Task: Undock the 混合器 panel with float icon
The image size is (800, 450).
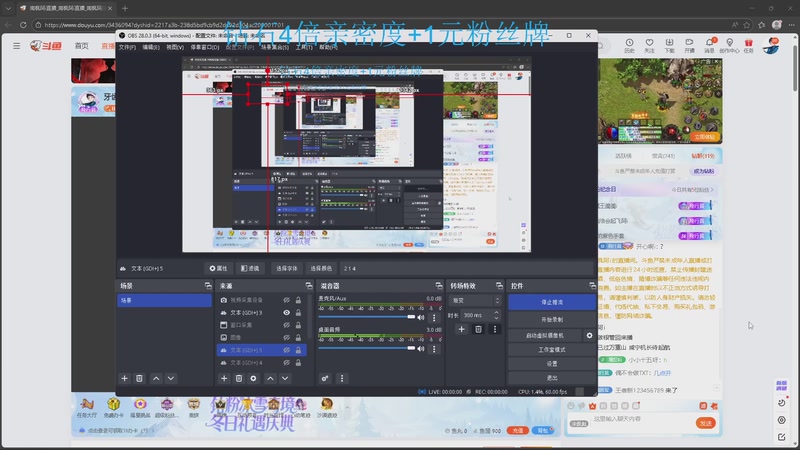Action: click(x=439, y=286)
